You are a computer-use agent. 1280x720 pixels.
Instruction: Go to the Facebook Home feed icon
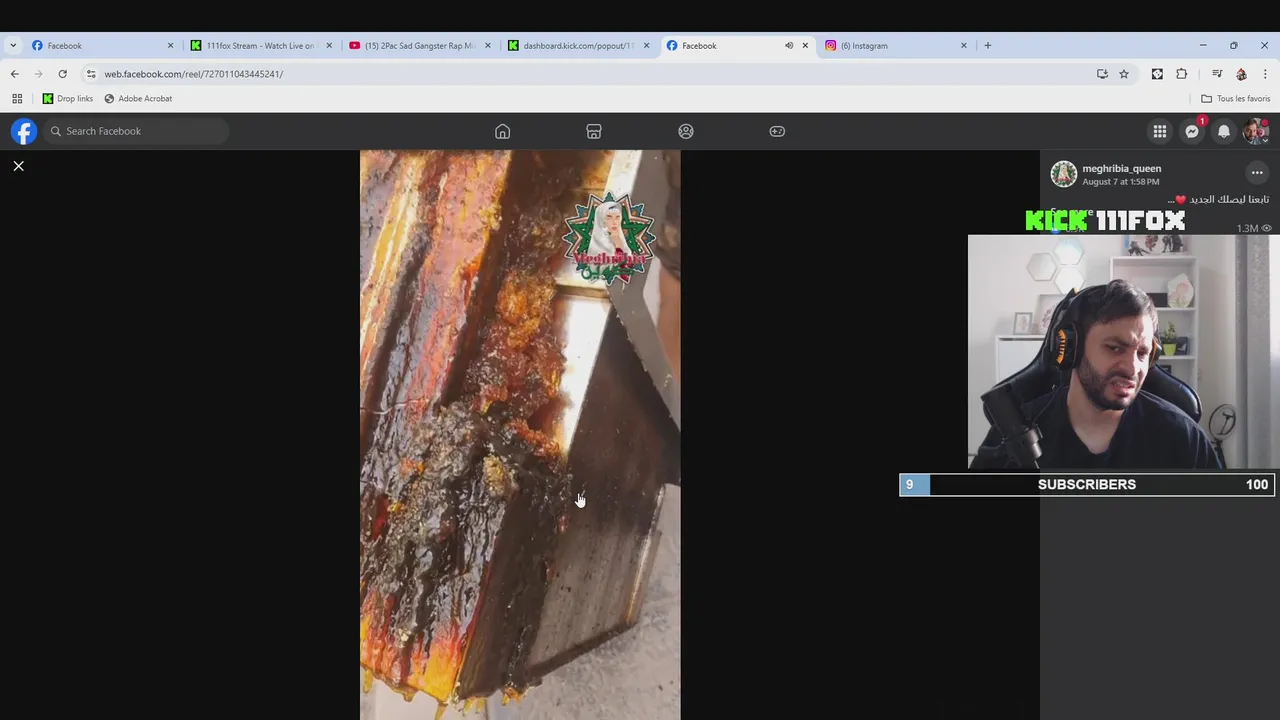pos(502,131)
